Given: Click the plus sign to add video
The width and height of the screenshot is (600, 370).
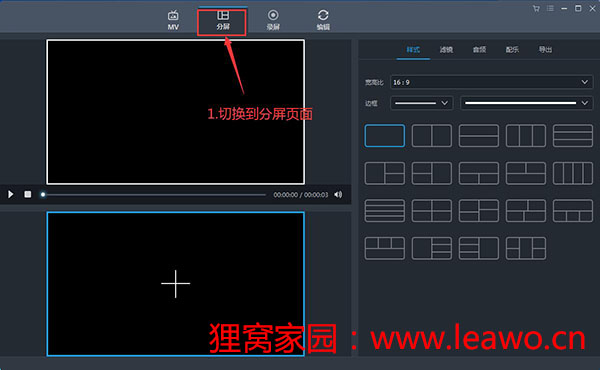Looking at the screenshot, I should [x=176, y=284].
